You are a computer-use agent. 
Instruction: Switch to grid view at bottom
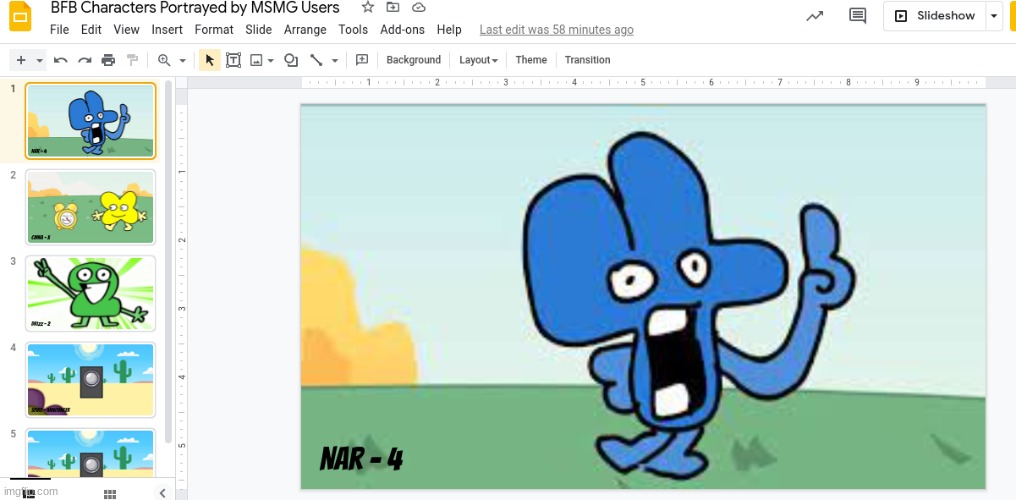(110, 494)
